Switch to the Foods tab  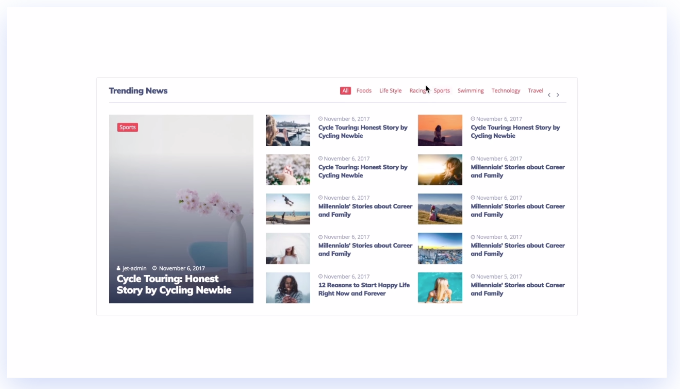pyautogui.click(x=364, y=91)
